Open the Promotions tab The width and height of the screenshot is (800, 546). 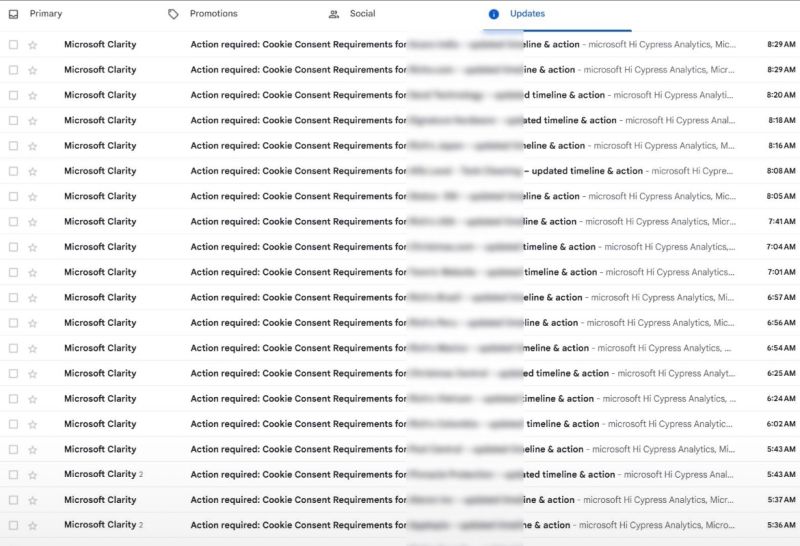click(213, 14)
